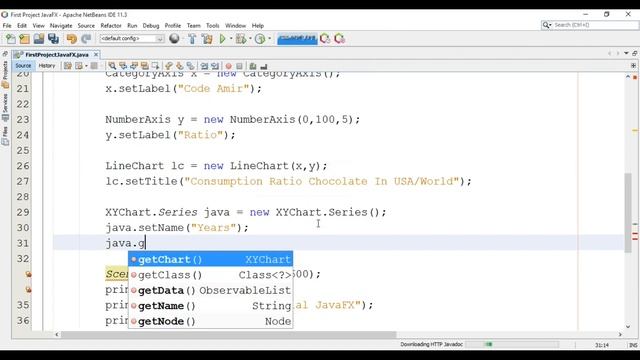The image size is (640, 360).
Task: Select getName() completion suggestion
Action: click(x=211, y=306)
